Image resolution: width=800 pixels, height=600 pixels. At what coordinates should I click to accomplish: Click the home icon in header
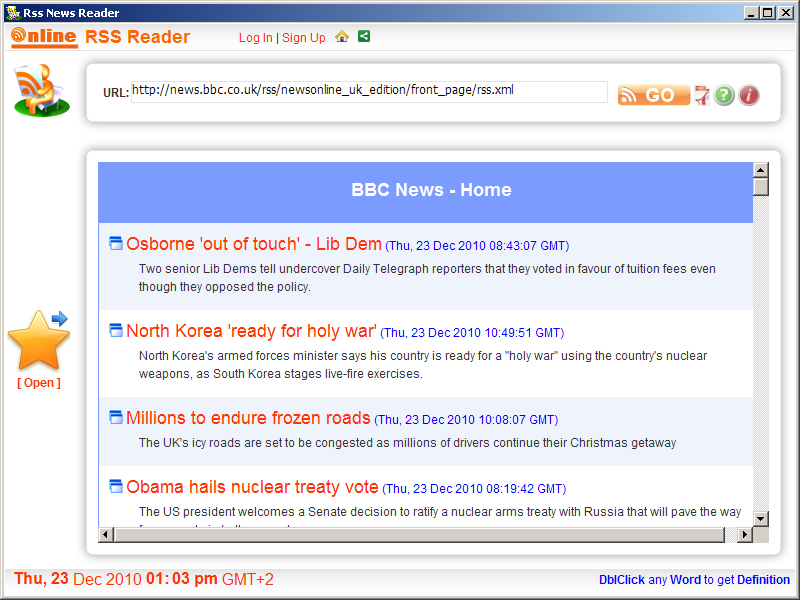click(342, 37)
